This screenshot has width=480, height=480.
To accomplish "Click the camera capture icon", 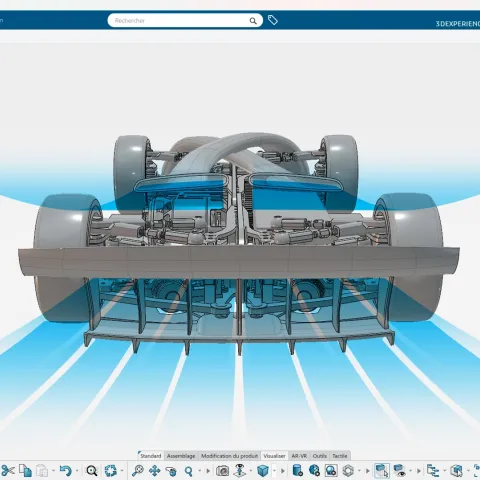I will (x=222, y=471).
